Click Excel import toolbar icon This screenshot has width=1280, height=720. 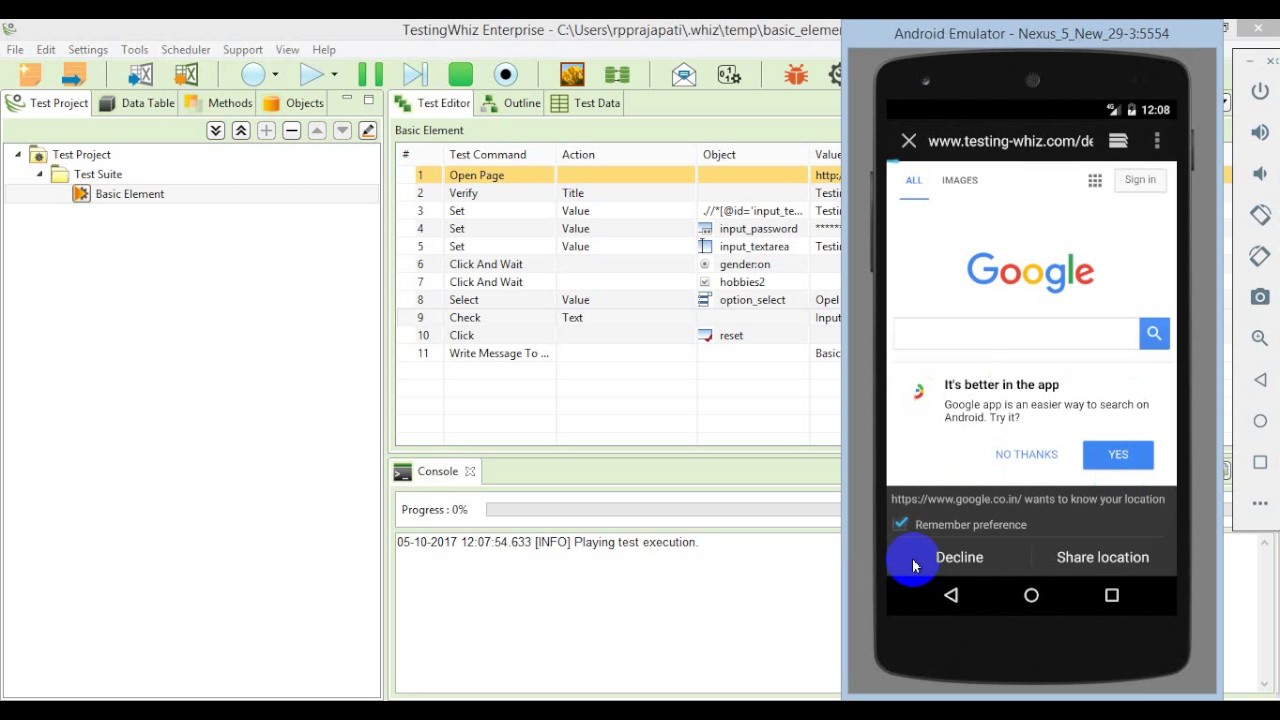pos(141,74)
